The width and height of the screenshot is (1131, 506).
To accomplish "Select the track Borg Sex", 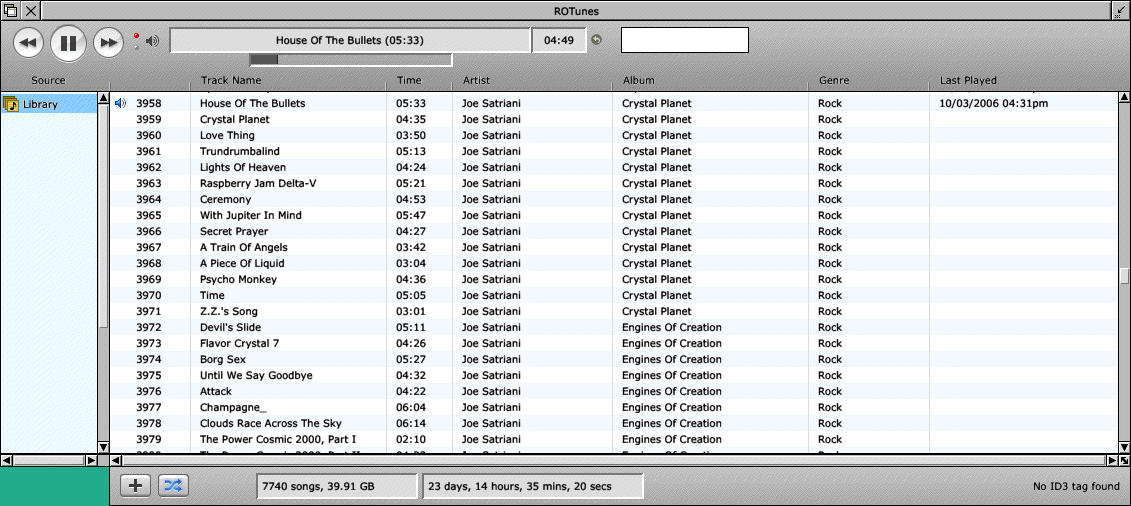I will click(x=222, y=359).
